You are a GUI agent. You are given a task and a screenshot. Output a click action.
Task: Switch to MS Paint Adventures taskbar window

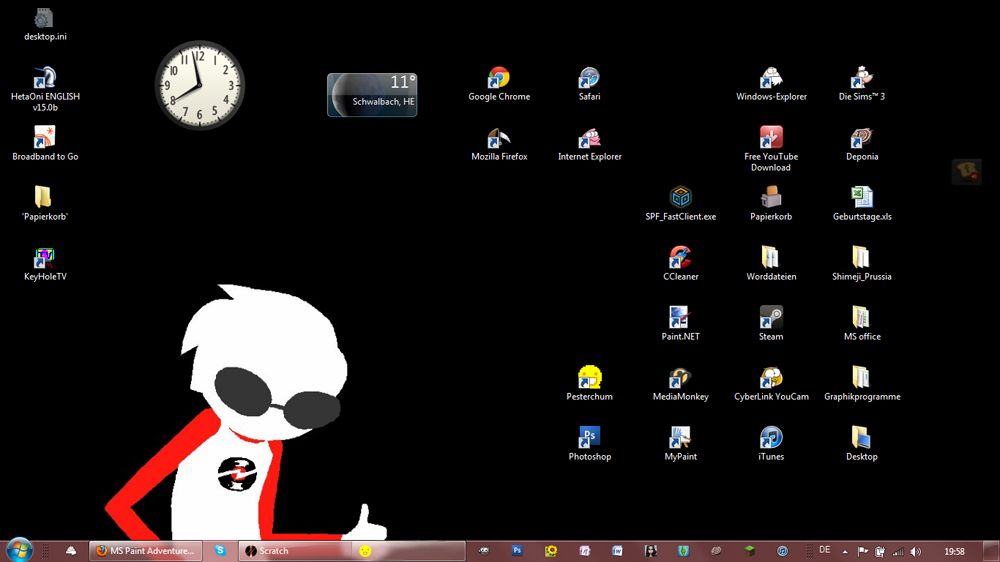coord(146,551)
